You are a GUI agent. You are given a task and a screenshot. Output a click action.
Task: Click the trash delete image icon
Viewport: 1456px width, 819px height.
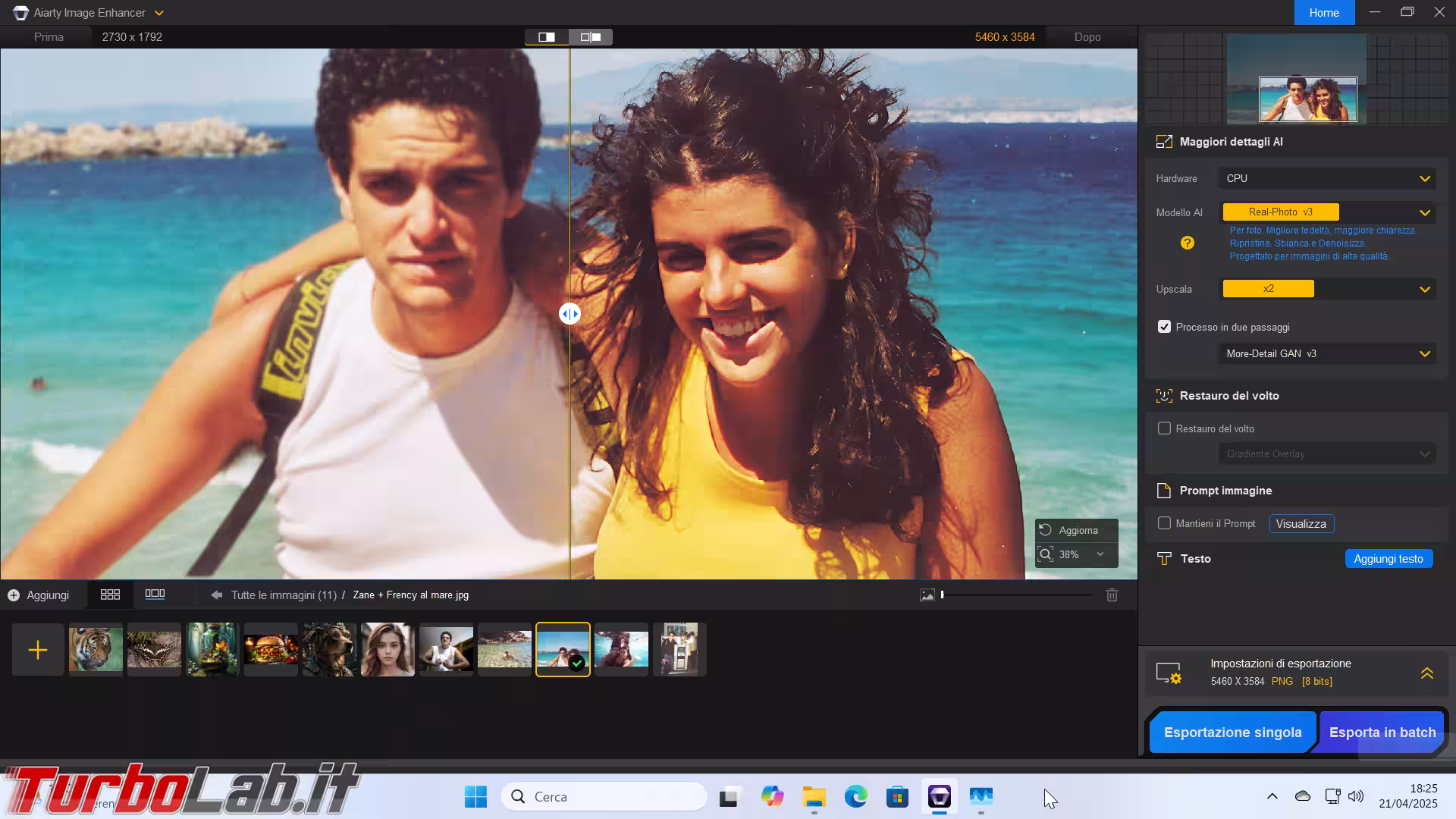[1112, 595]
